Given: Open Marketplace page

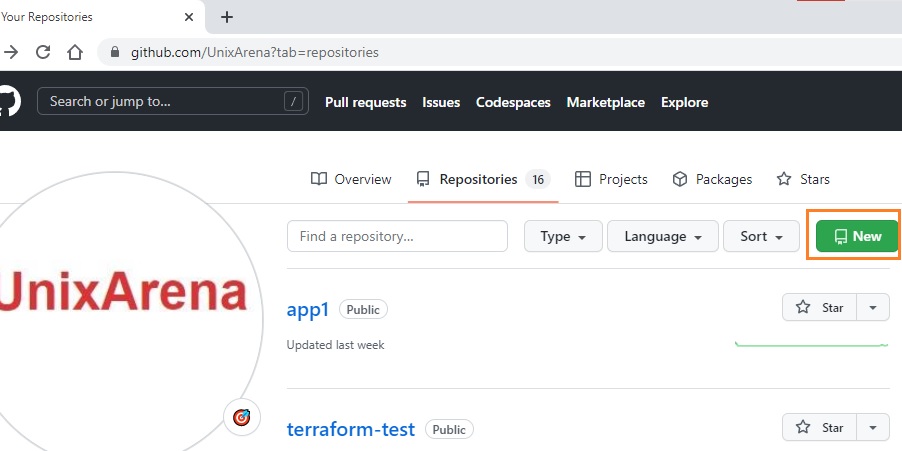Looking at the screenshot, I should [x=605, y=102].
